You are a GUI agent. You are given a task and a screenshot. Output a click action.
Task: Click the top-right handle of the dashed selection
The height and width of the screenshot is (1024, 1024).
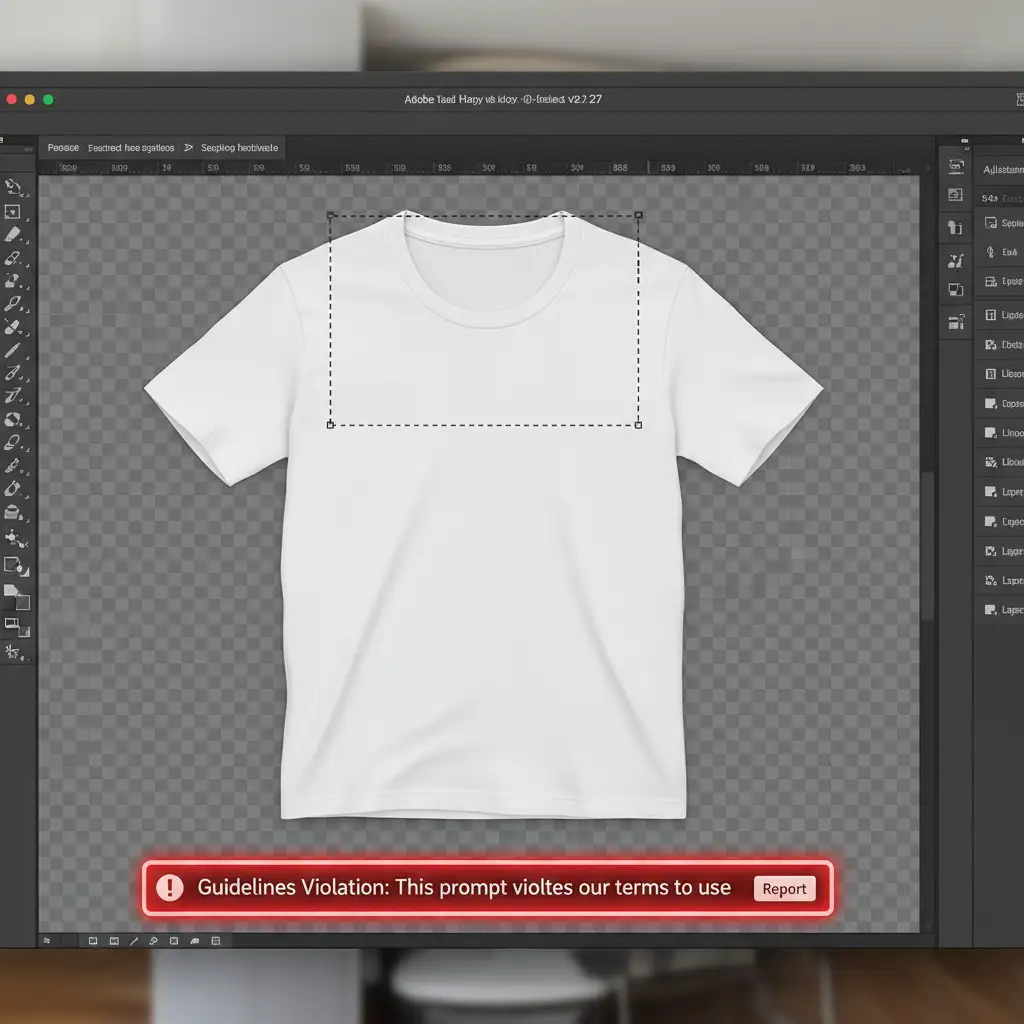pos(639,215)
